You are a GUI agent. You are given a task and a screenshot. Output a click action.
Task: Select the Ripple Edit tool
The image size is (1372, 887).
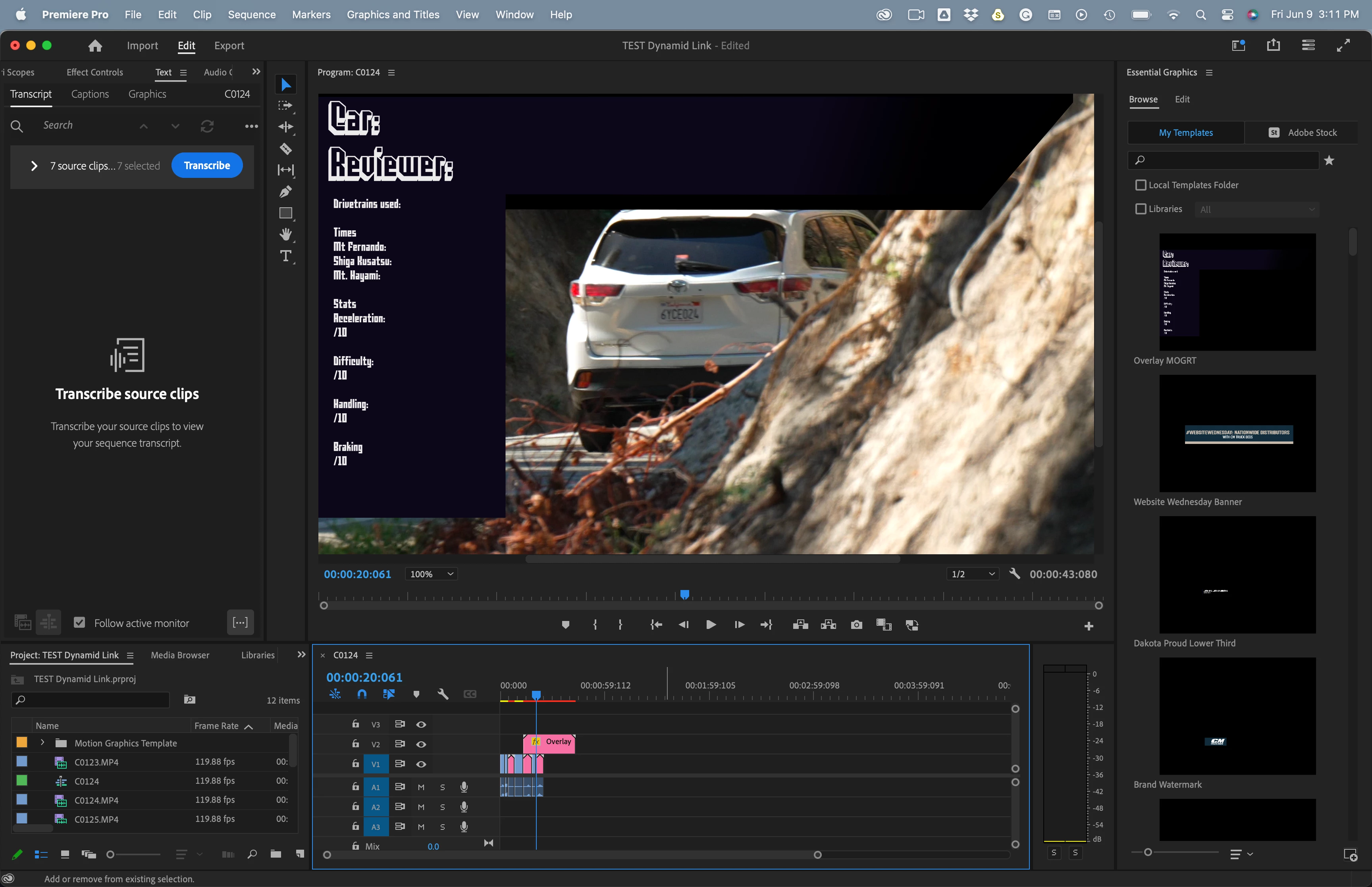(x=285, y=127)
